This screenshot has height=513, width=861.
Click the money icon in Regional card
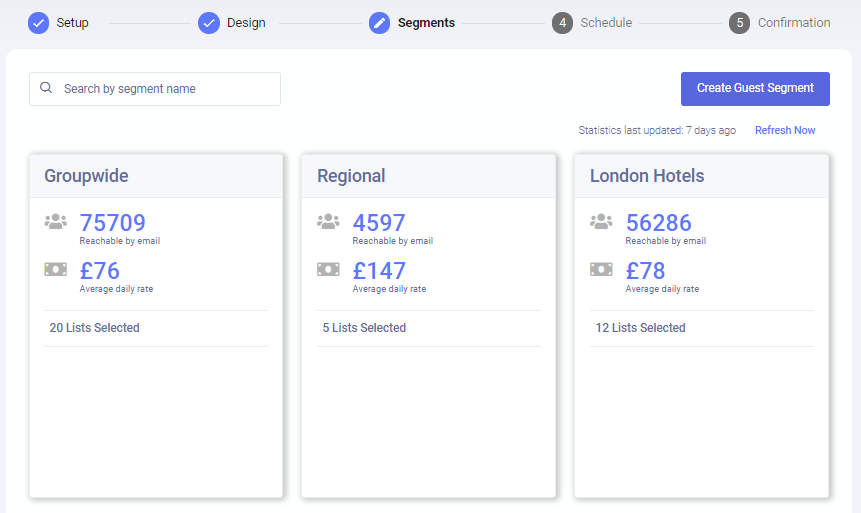coord(328,269)
